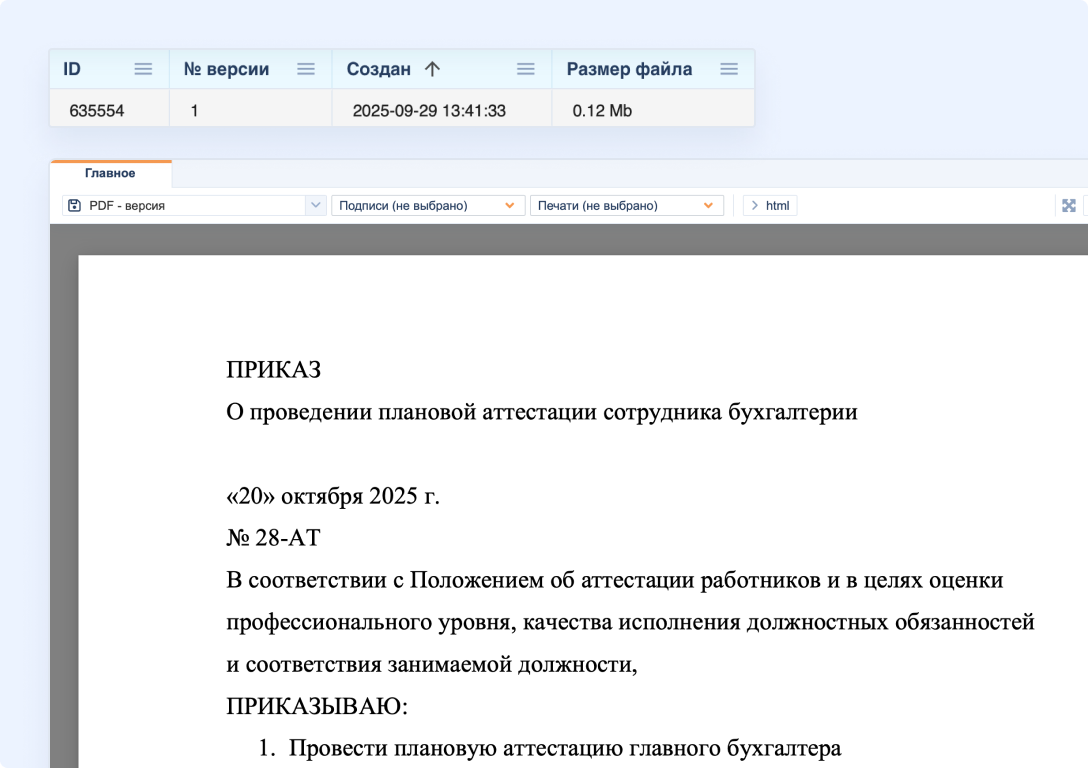
Task: Click the chevron icon on the html button
Action: (x=755, y=204)
